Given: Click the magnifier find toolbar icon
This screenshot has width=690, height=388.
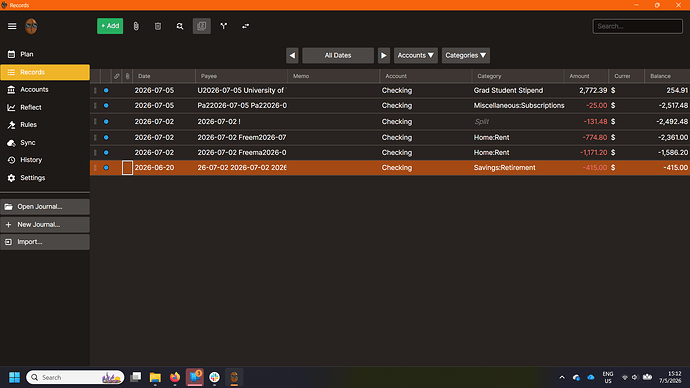Looking at the screenshot, I should point(180,26).
